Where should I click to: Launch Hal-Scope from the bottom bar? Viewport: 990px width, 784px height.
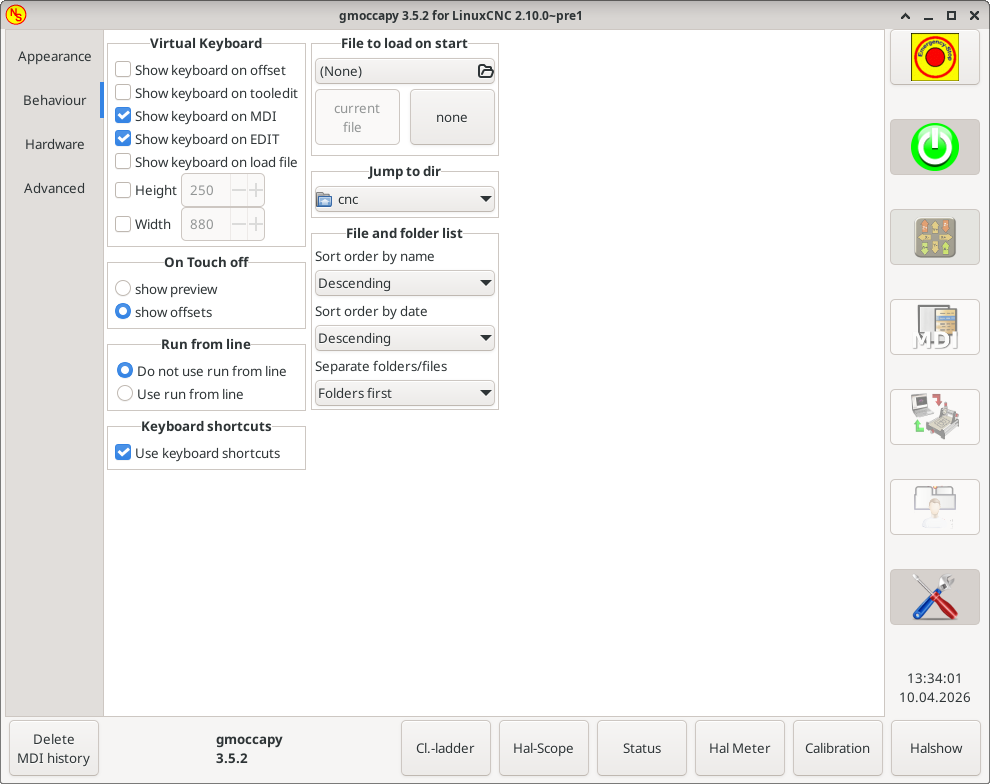coord(544,747)
